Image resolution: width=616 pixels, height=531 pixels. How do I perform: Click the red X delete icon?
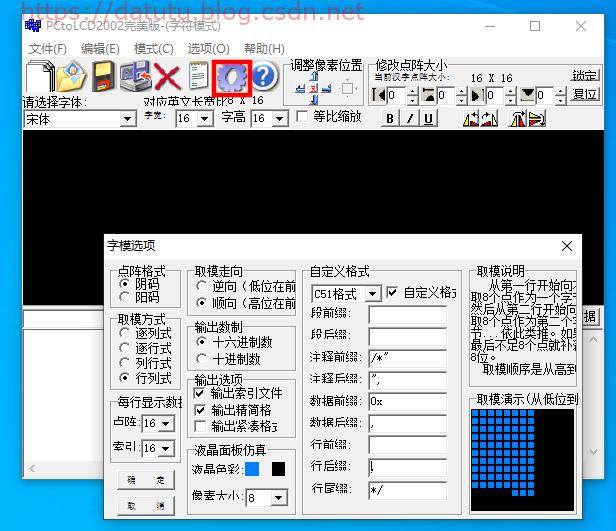pos(166,76)
